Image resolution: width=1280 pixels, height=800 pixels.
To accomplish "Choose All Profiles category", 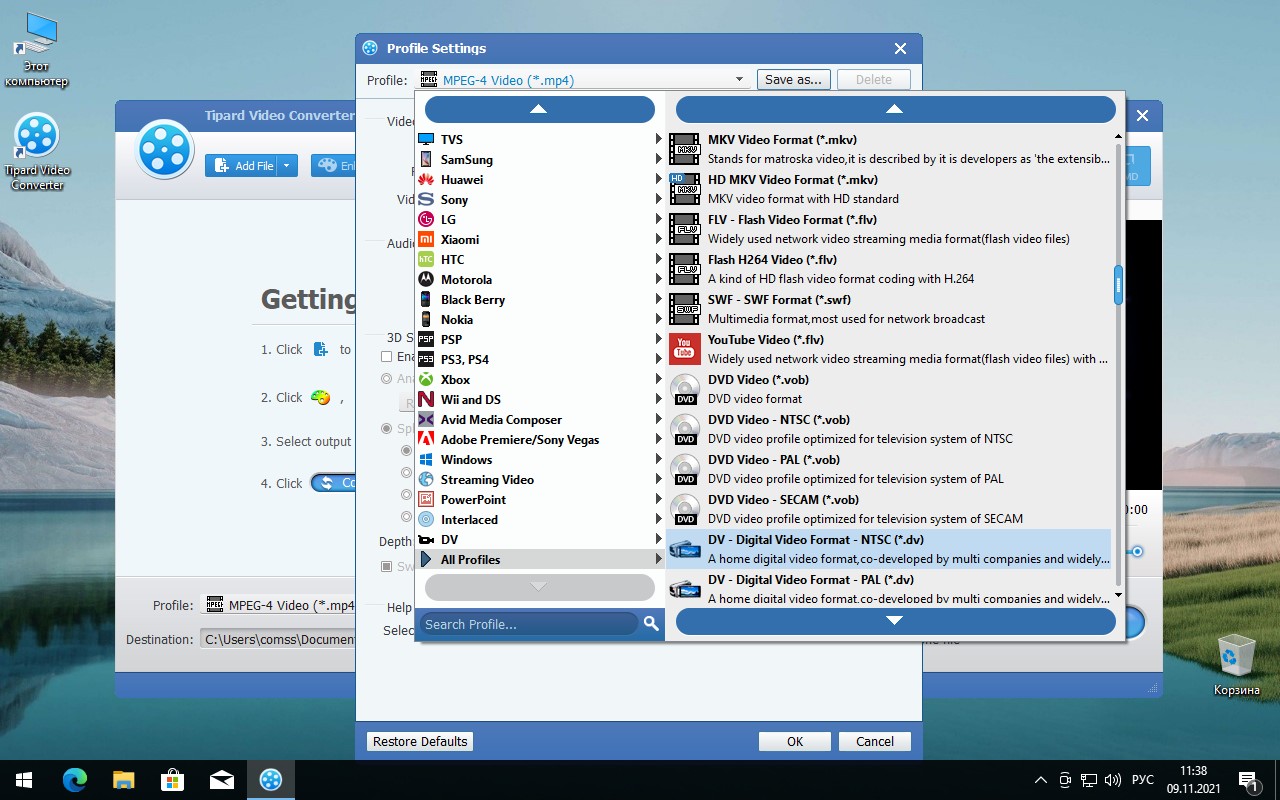I will point(540,559).
